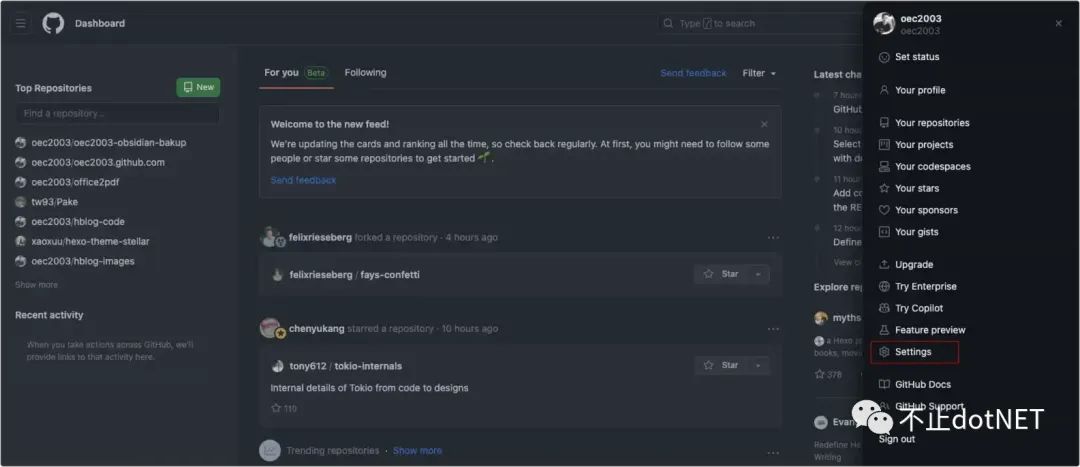
Task: Open options for chenyukang feed item
Action: coord(773,329)
